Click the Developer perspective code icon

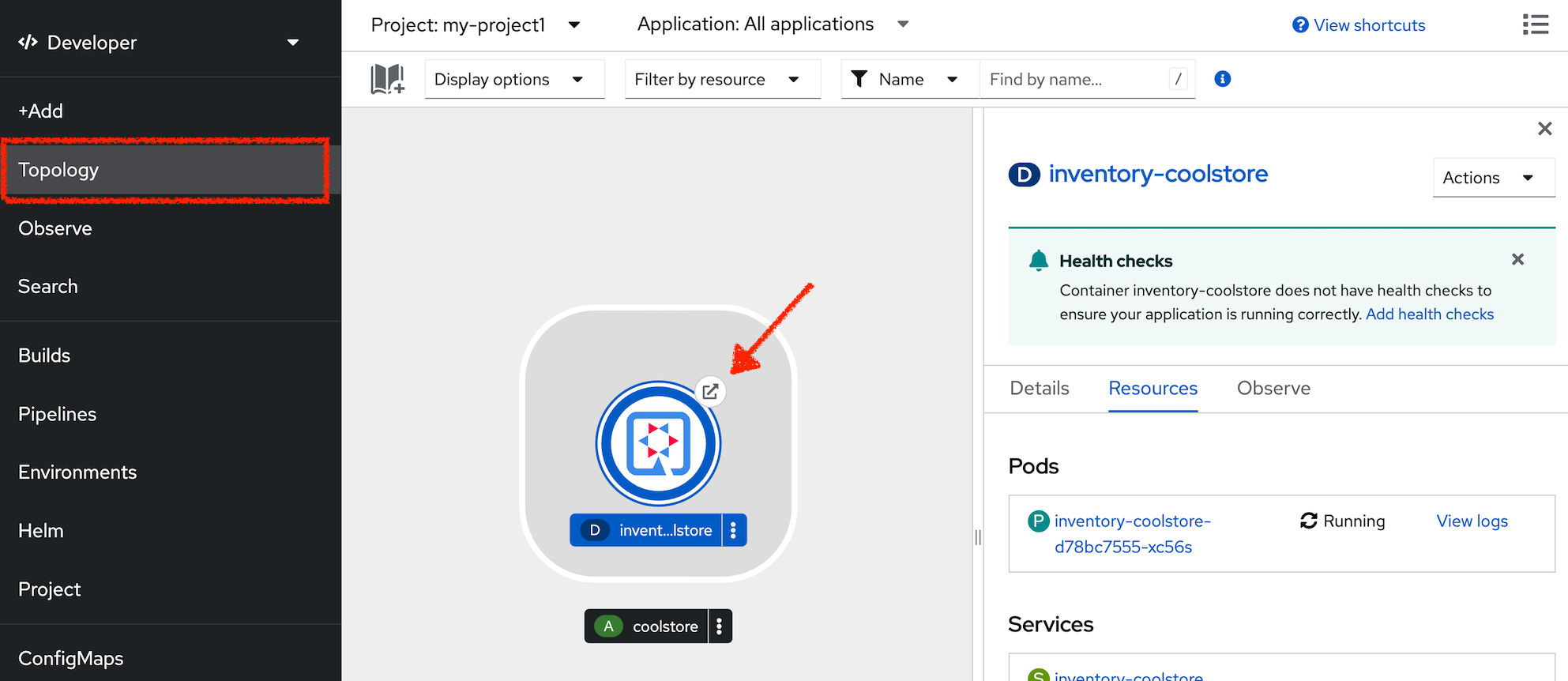[x=28, y=42]
